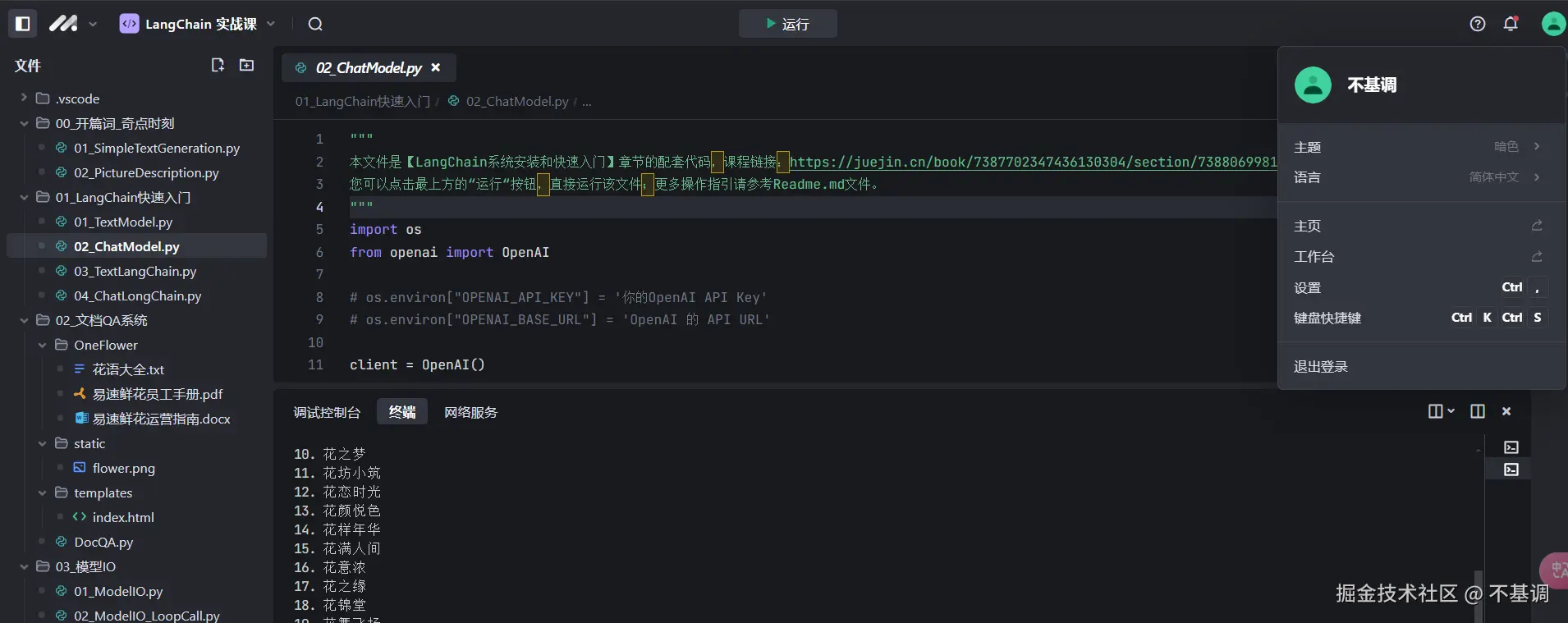Viewport: 1568px width, 623px height.
Task: Create a new file in explorer
Action: tap(218, 65)
